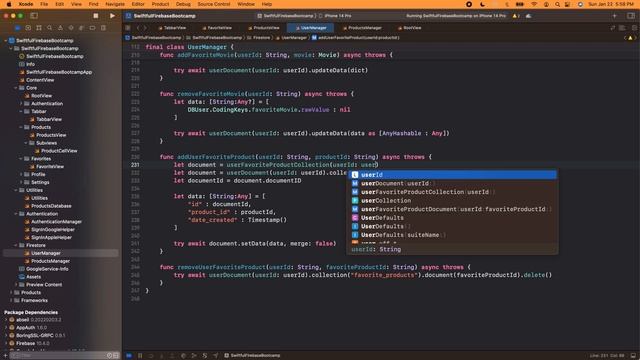The height and width of the screenshot is (360, 640).
Task: Expand the Settings folder
Action: coord(21,182)
